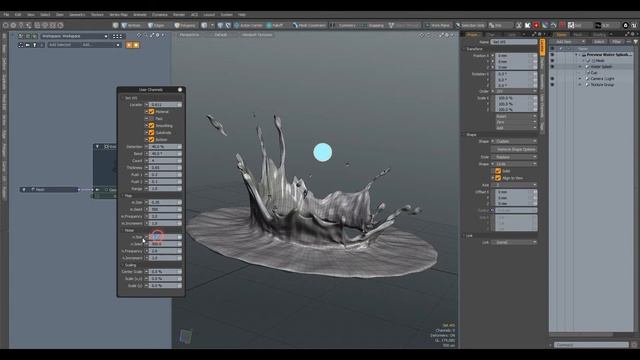The image size is (640, 360).
Task: Open the Add Item dropdown
Action: (x=570, y=42)
